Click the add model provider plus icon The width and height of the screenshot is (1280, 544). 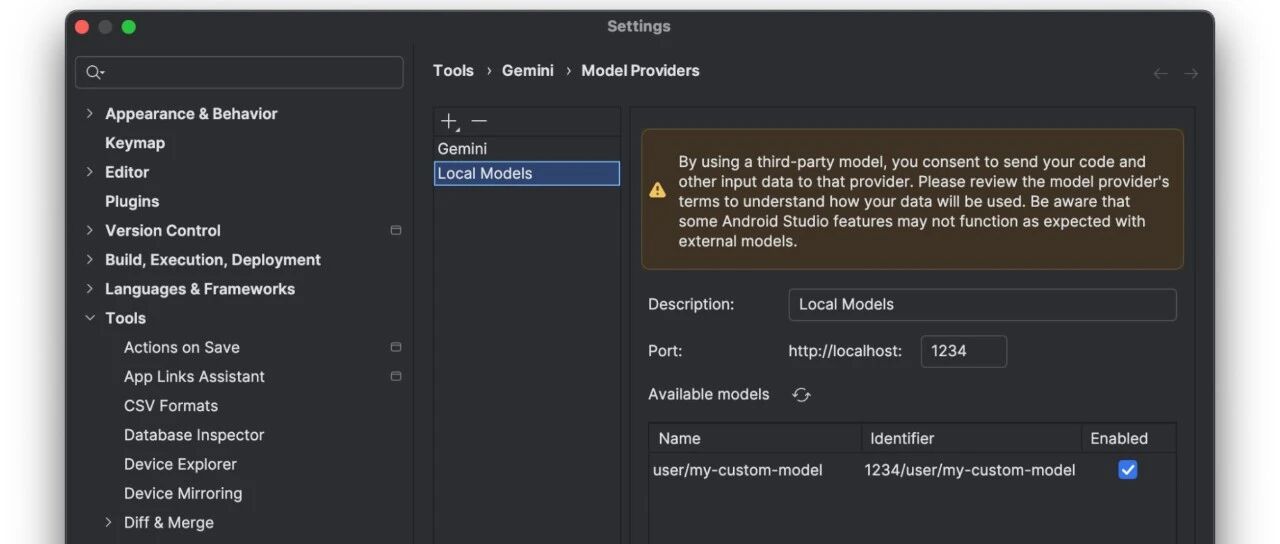[x=449, y=121]
